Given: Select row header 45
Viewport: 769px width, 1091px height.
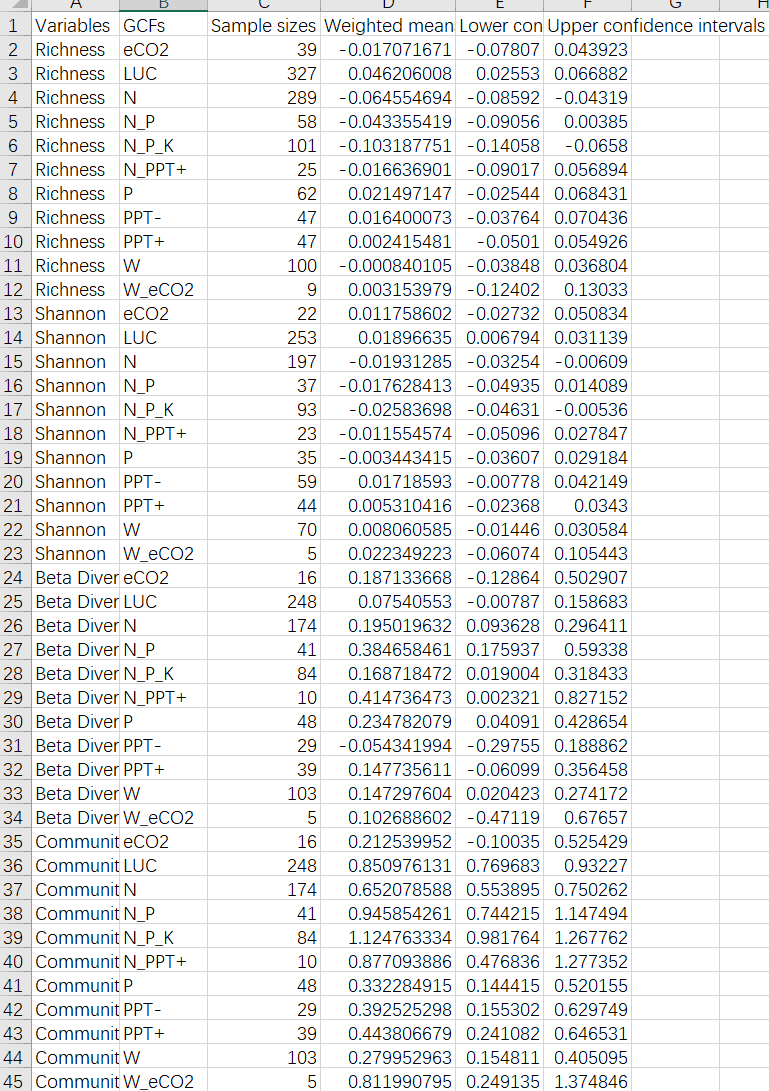Looking at the screenshot, I should click(x=15, y=1081).
